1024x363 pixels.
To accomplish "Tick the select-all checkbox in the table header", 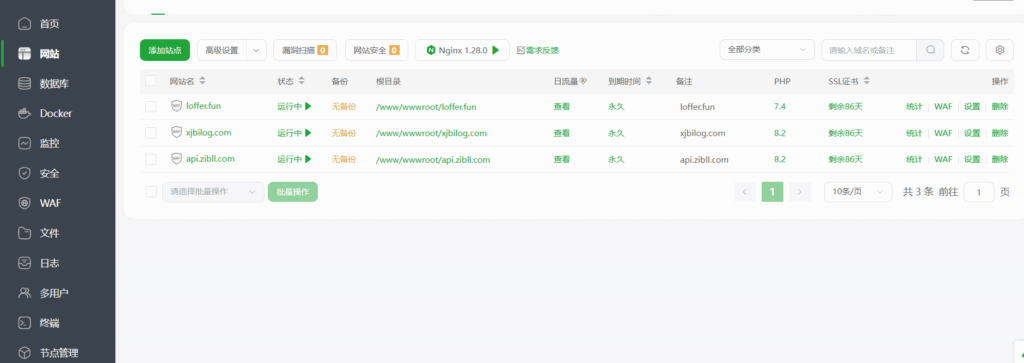I will pyautogui.click(x=151, y=81).
